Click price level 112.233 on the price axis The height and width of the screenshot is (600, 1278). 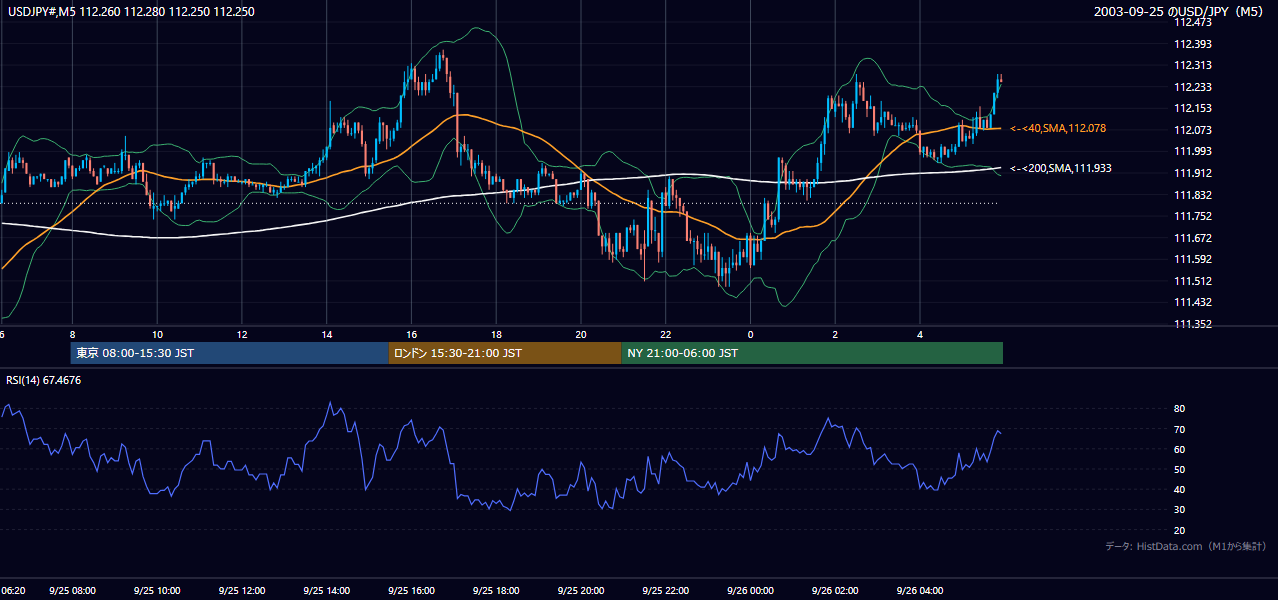click(1193, 87)
